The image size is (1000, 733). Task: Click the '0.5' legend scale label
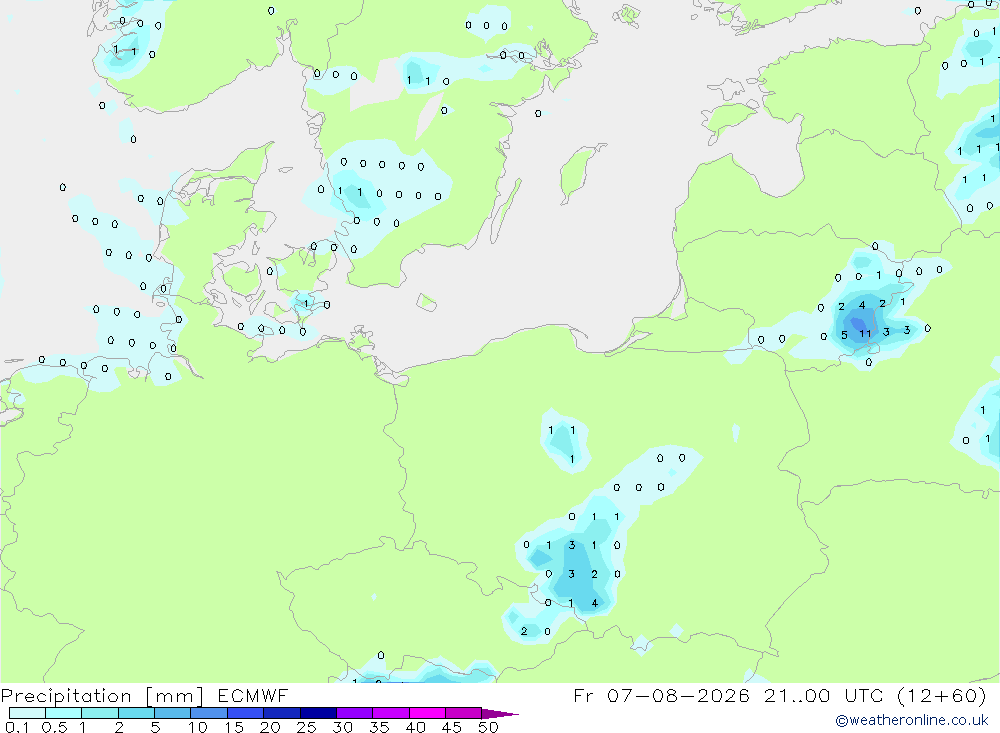(54, 727)
